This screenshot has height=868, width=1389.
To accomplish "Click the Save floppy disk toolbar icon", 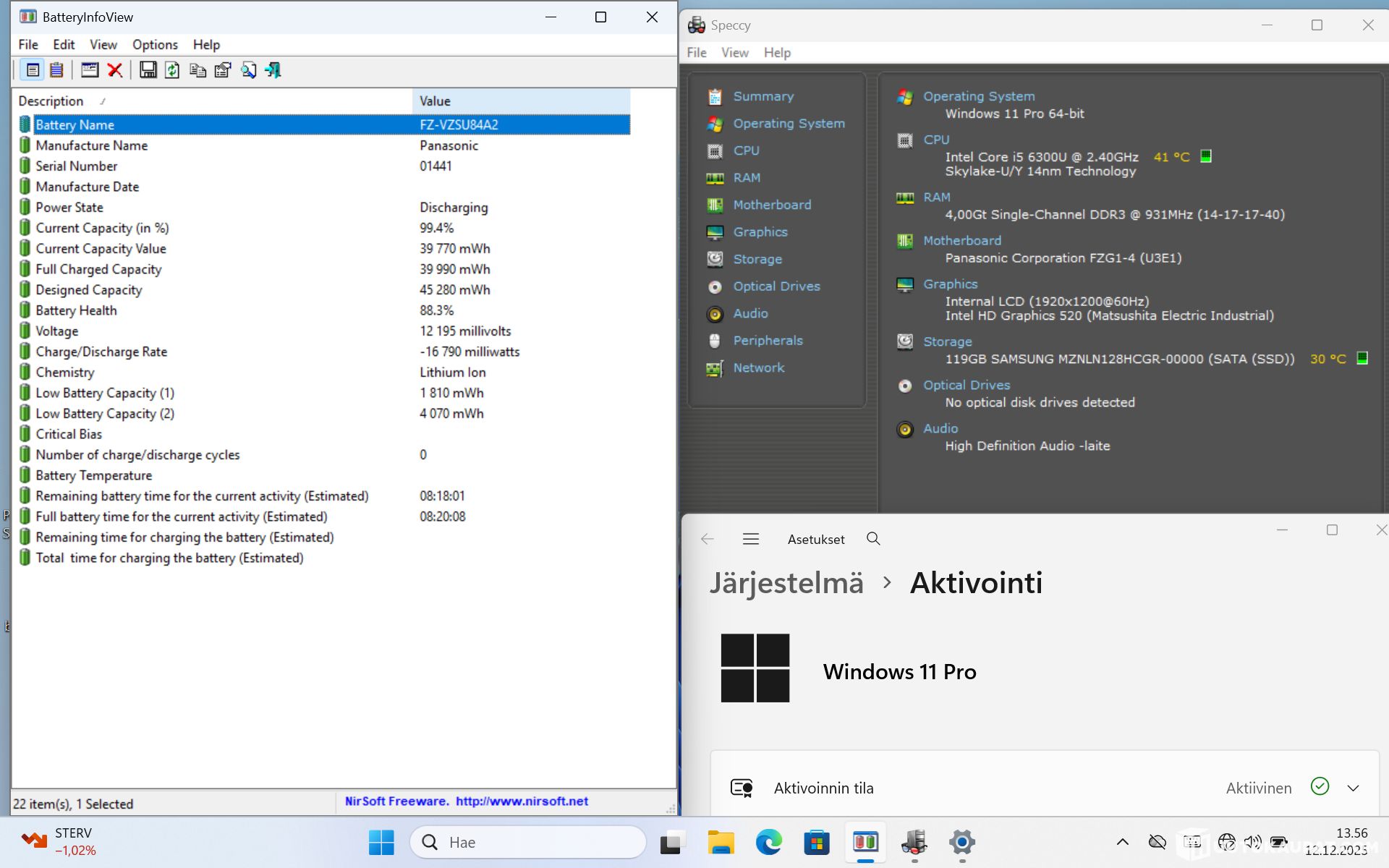I will [x=148, y=70].
